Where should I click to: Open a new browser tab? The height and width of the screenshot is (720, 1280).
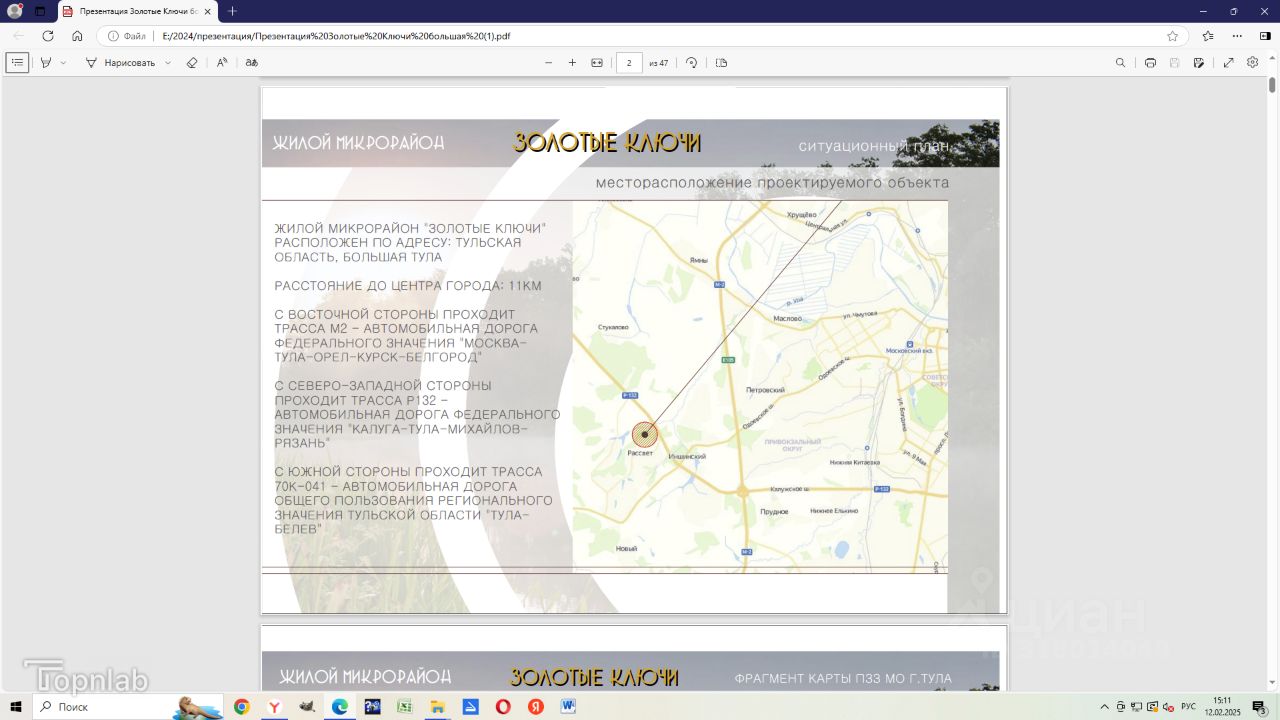[x=232, y=11]
